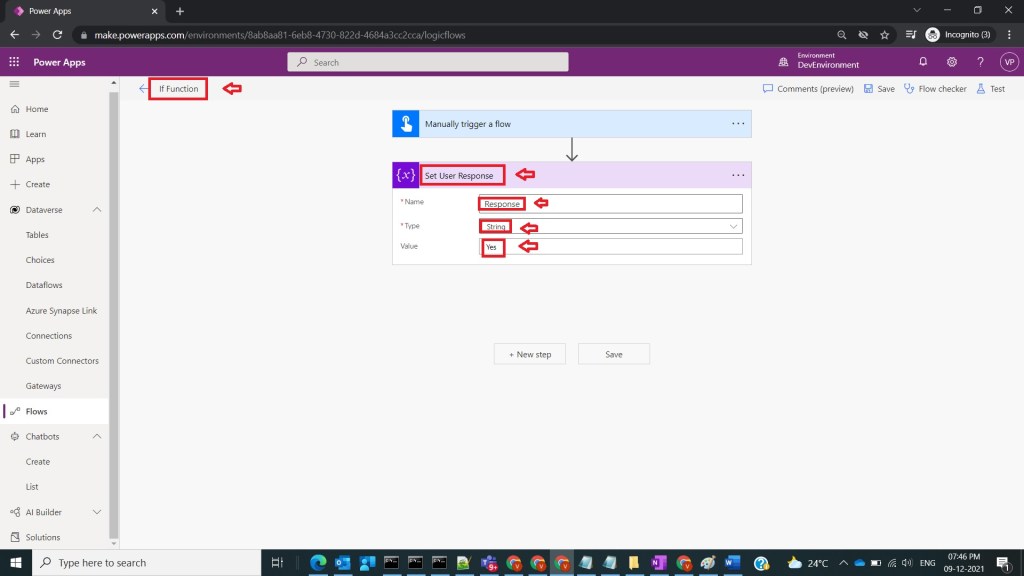This screenshot has height=576, width=1024.
Task: Collapse the Chatbots section
Action: (x=97, y=437)
